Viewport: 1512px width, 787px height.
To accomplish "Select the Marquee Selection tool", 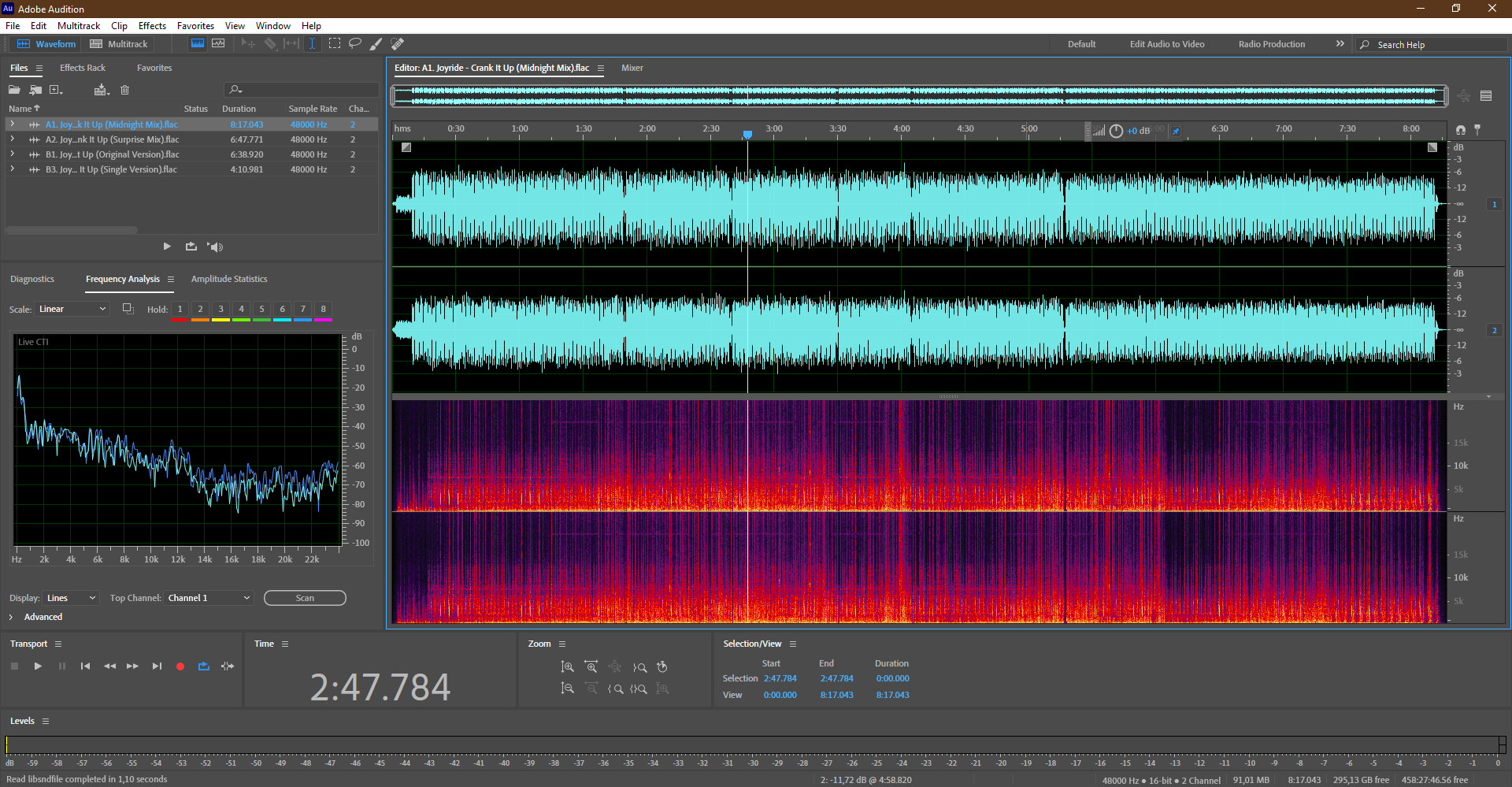I will coord(335,44).
